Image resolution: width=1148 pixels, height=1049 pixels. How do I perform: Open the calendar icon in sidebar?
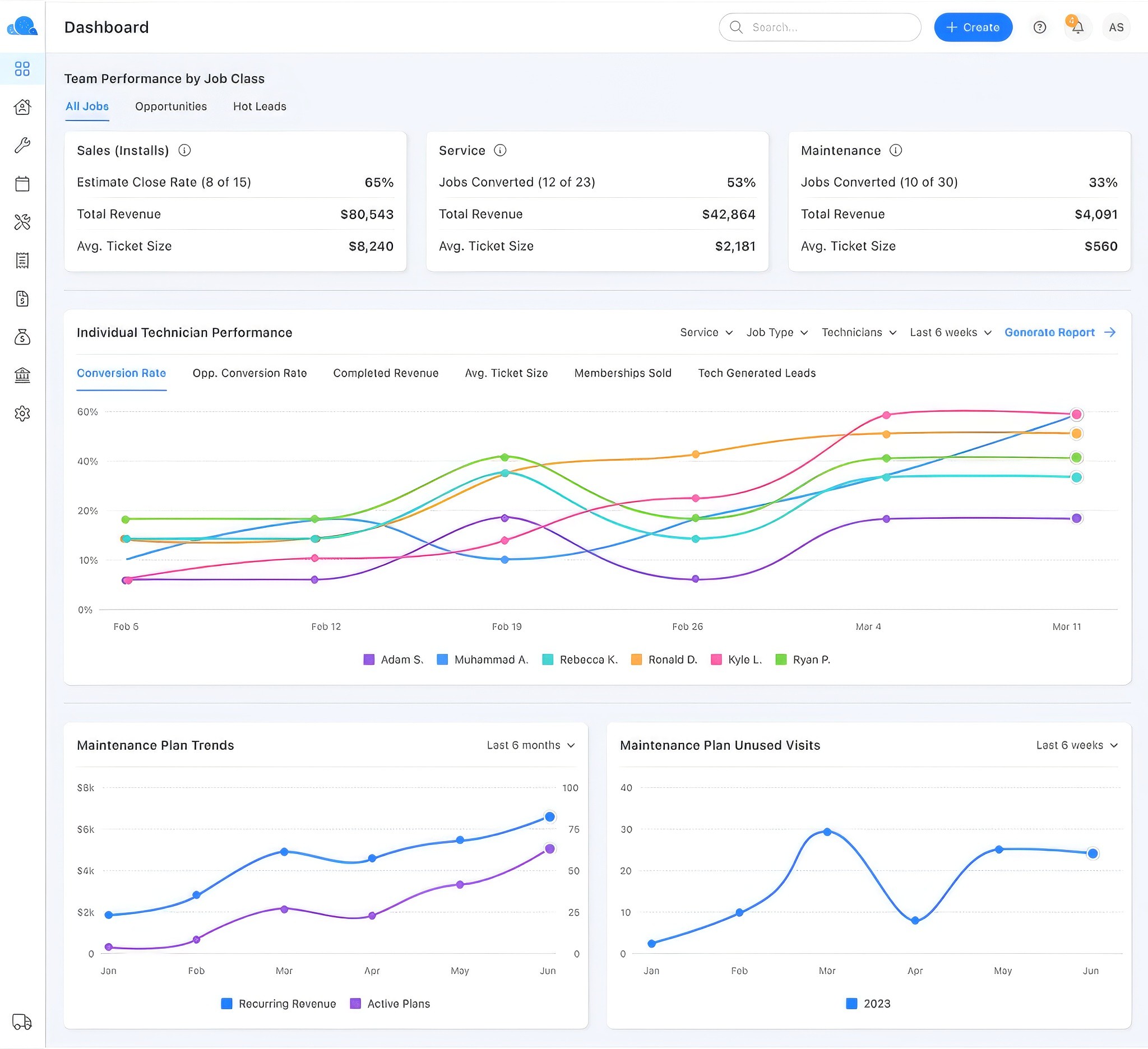click(22, 183)
